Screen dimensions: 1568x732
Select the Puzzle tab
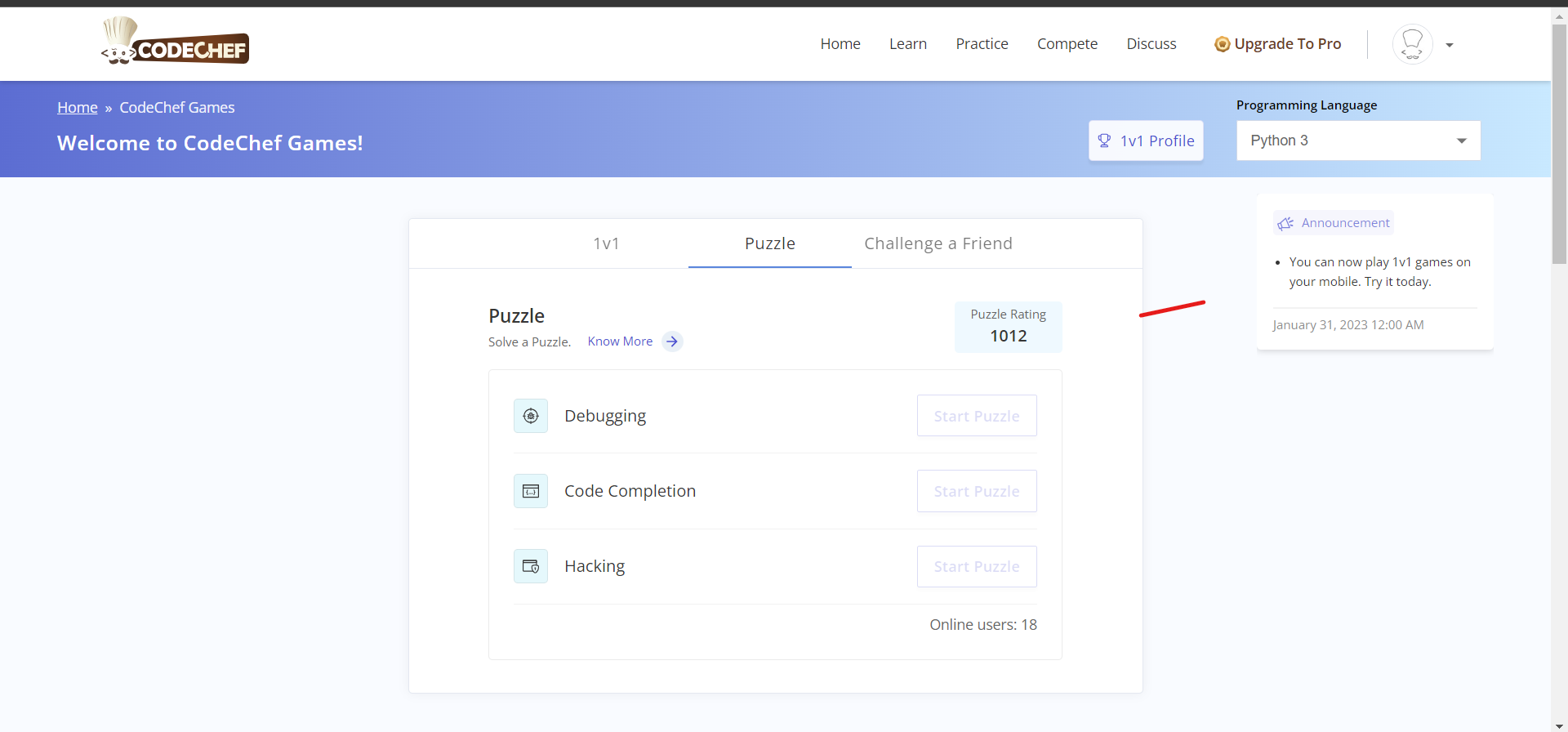[770, 243]
